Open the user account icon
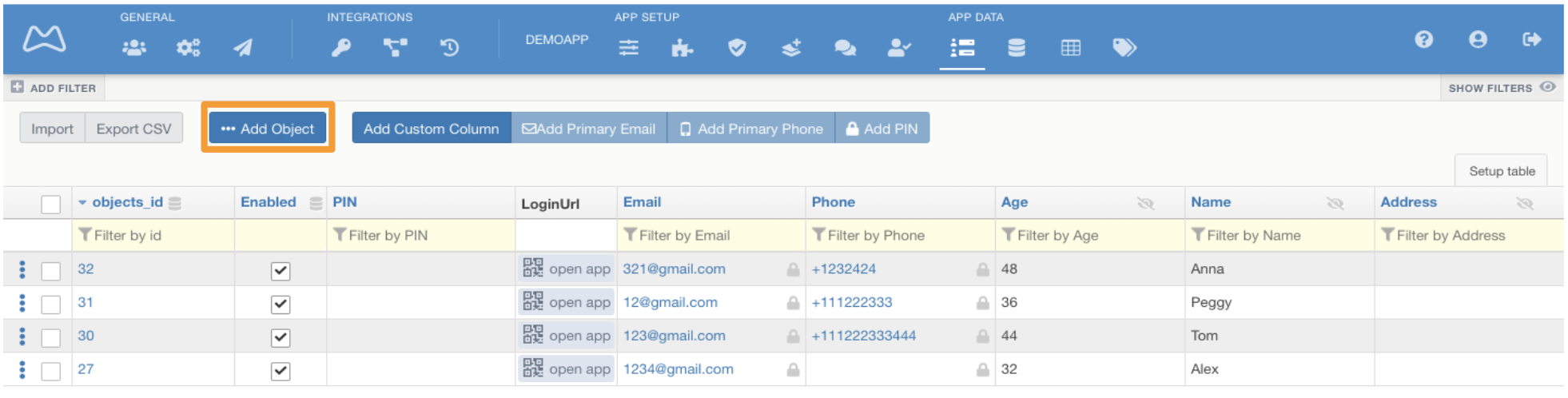The width and height of the screenshot is (1568, 398). click(1478, 39)
